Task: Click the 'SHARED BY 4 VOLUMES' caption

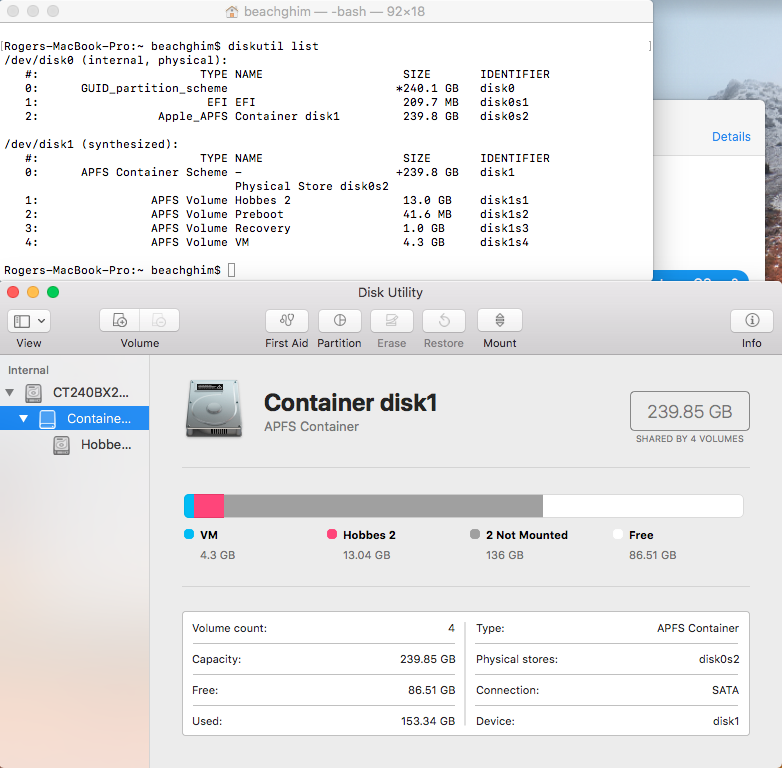Action: click(x=690, y=438)
